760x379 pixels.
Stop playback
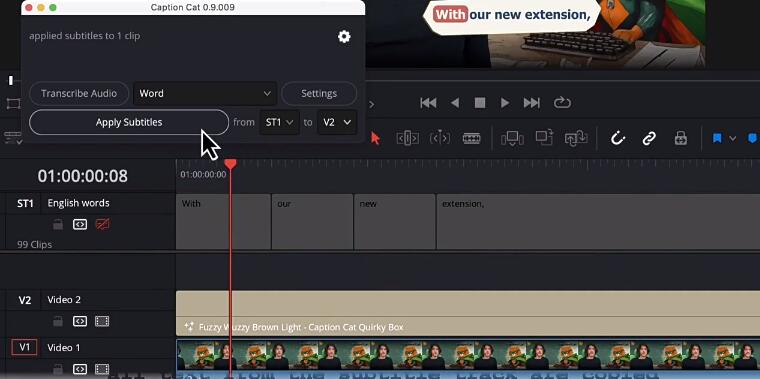(480, 103)
